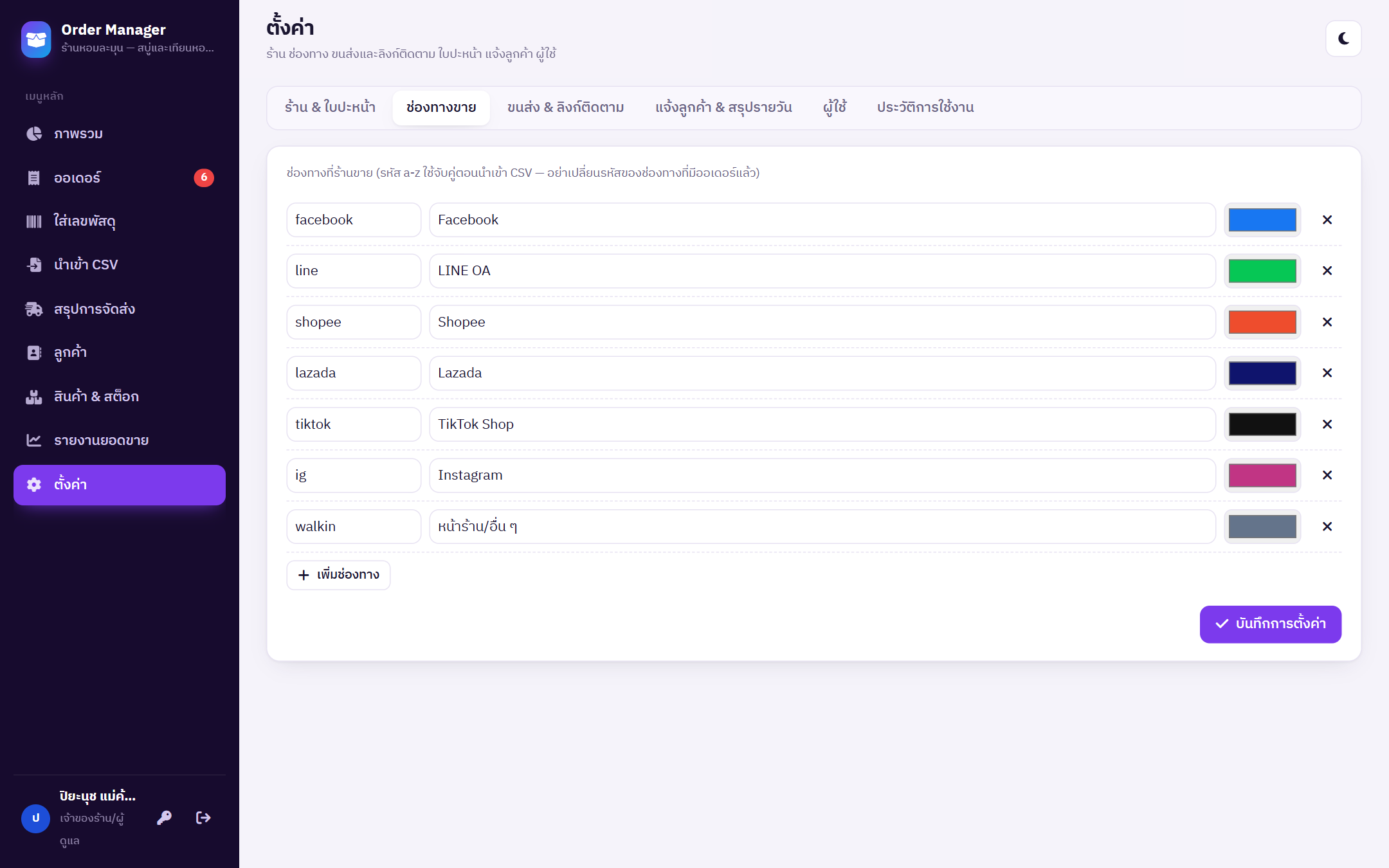The image size is (1389, 868).
Task: Open ประวัติการใช้งาน tab
Action: coord(925,107)
